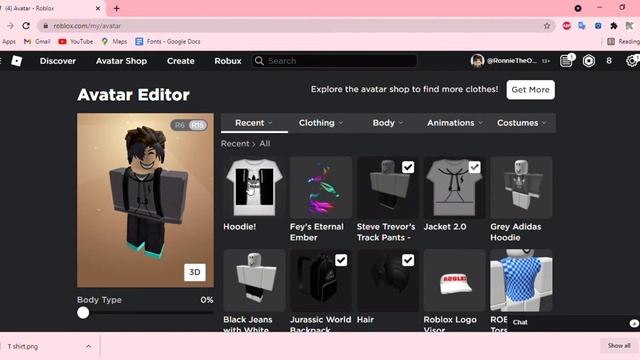Screen dimensions: 640x360
Task: Open the Avatar Shop page
Action: pos(121,61)
